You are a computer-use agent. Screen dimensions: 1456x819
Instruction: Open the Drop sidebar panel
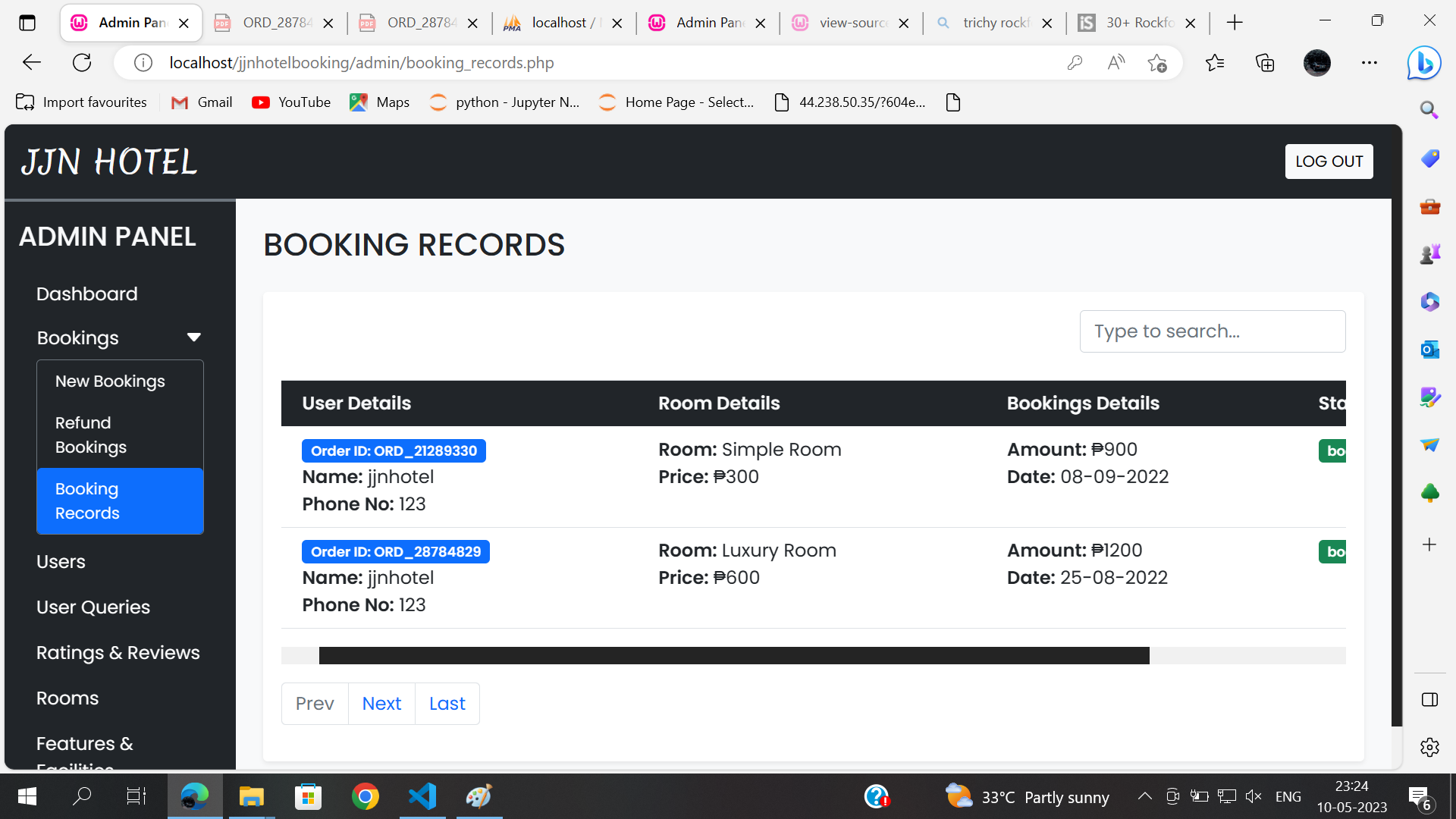point(1429,445)
